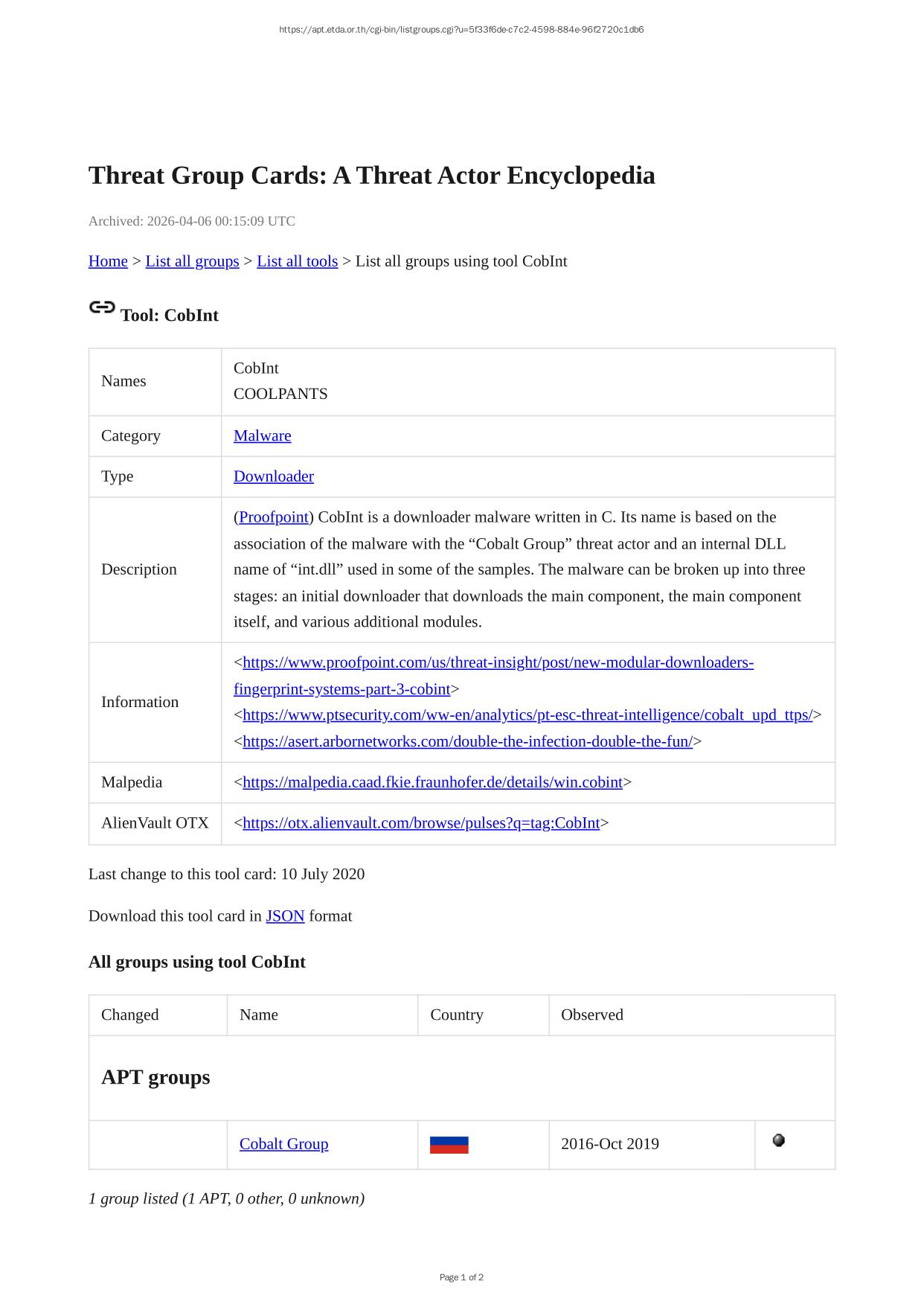Go to List all groups breadcrumb
924x1307 pixels.
click(x=192, y=261)
